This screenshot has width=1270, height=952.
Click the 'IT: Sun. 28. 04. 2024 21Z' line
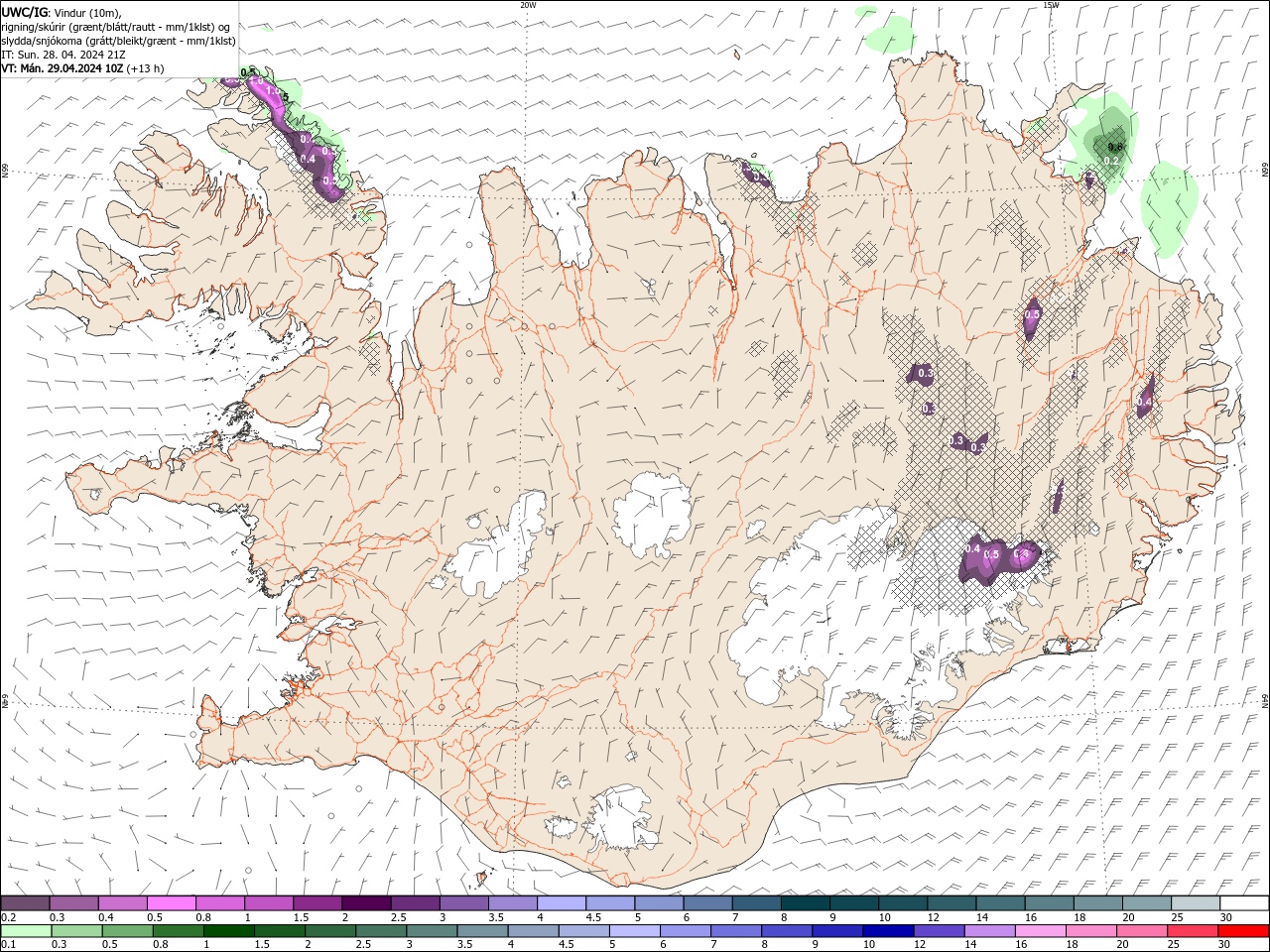pyautogui.click(x=62, y=55)
